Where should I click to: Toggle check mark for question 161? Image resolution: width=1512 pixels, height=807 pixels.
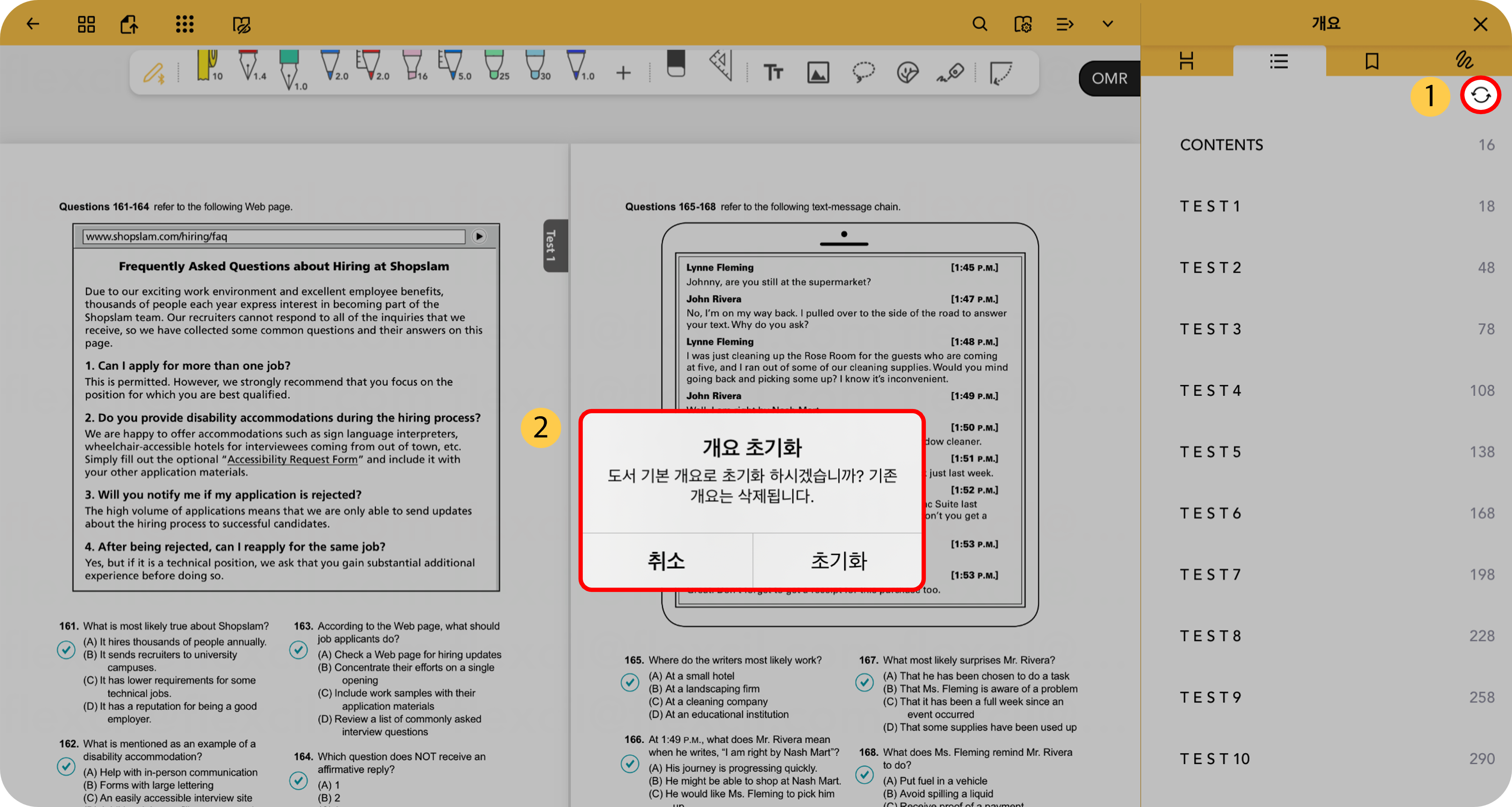[x=66, y=649]
